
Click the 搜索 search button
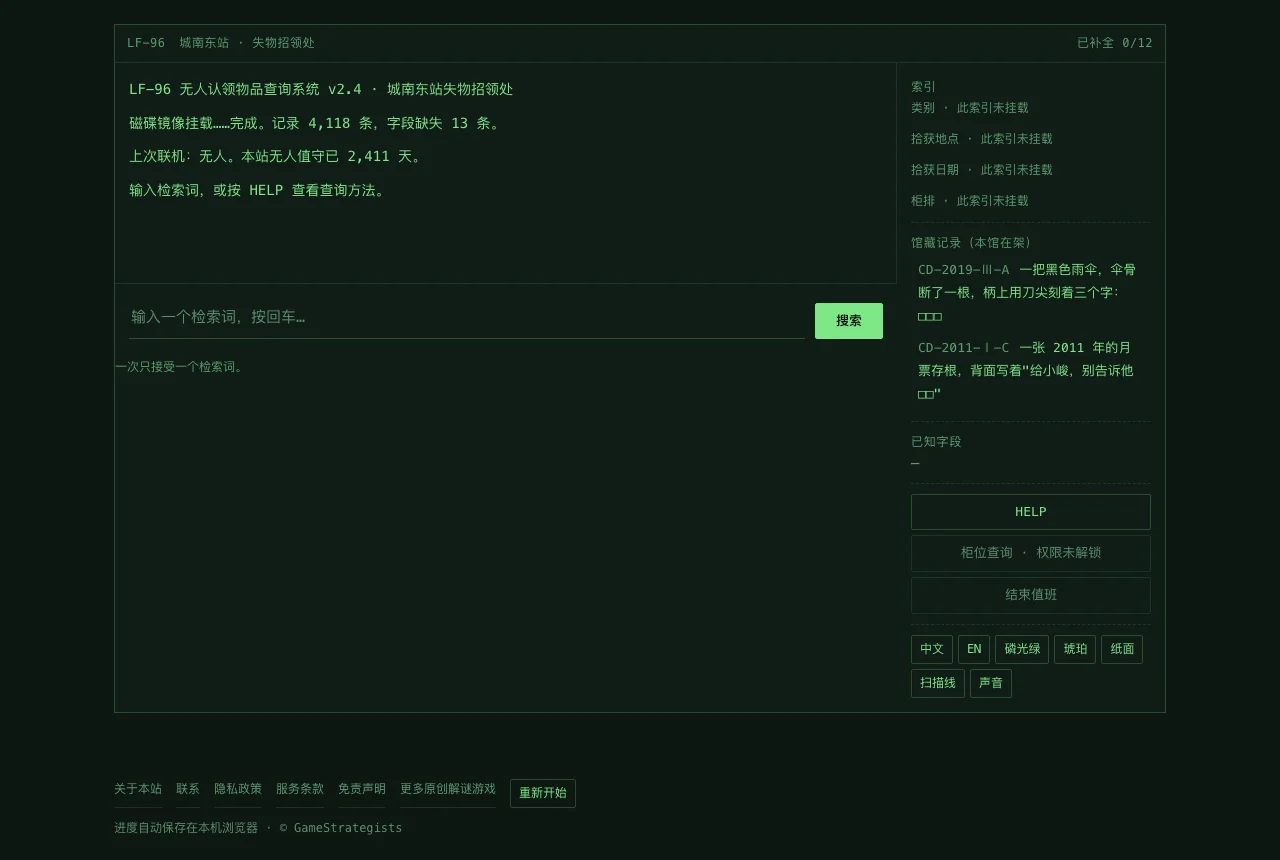(848, 321)
